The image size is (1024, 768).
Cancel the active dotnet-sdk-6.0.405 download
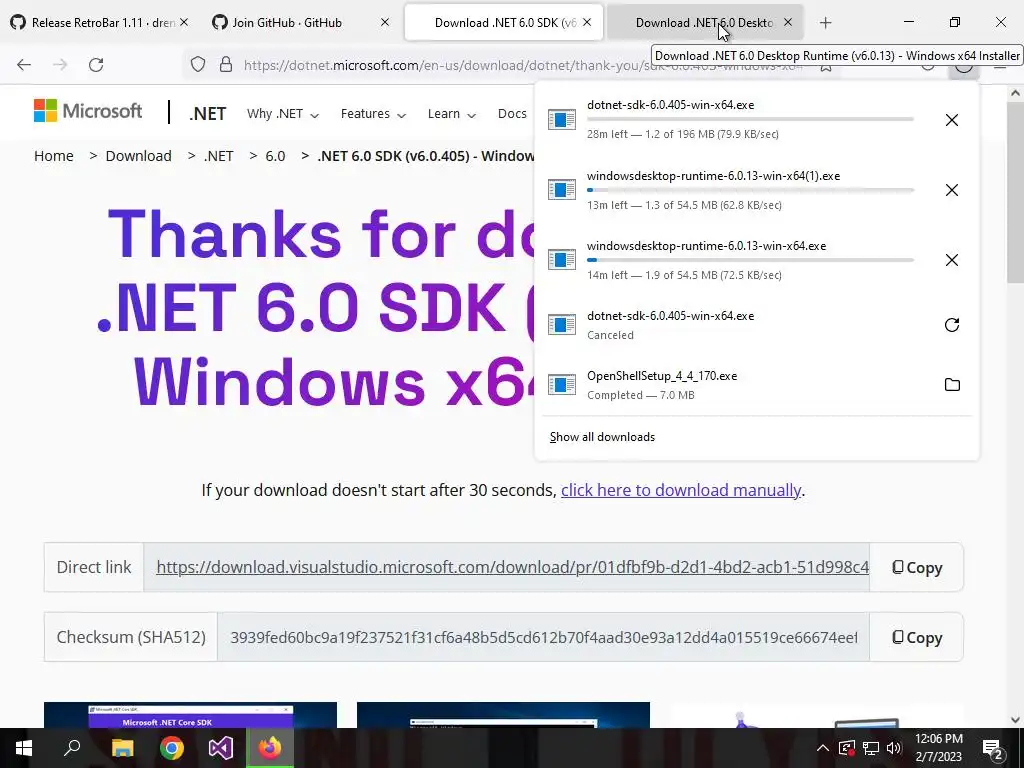952,120
